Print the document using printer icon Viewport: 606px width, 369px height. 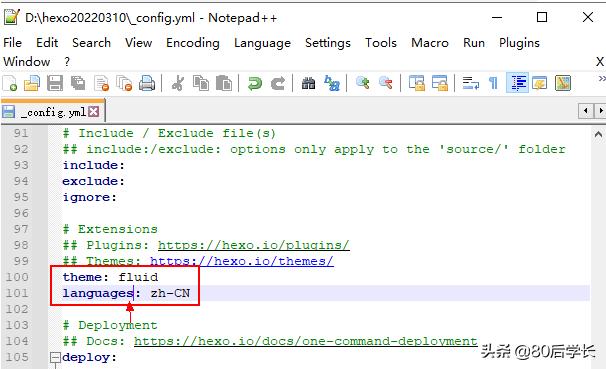[147, 83]
